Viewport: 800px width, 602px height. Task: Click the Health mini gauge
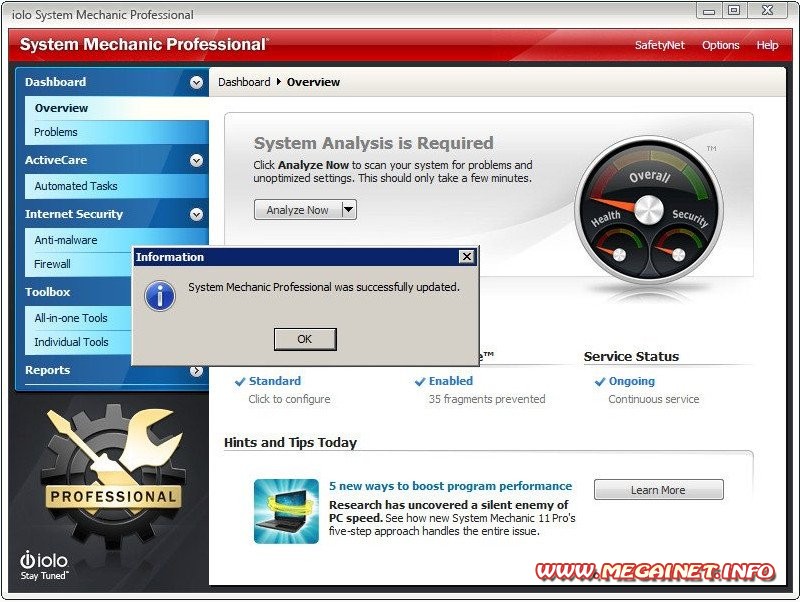click(x=619, y=254)
